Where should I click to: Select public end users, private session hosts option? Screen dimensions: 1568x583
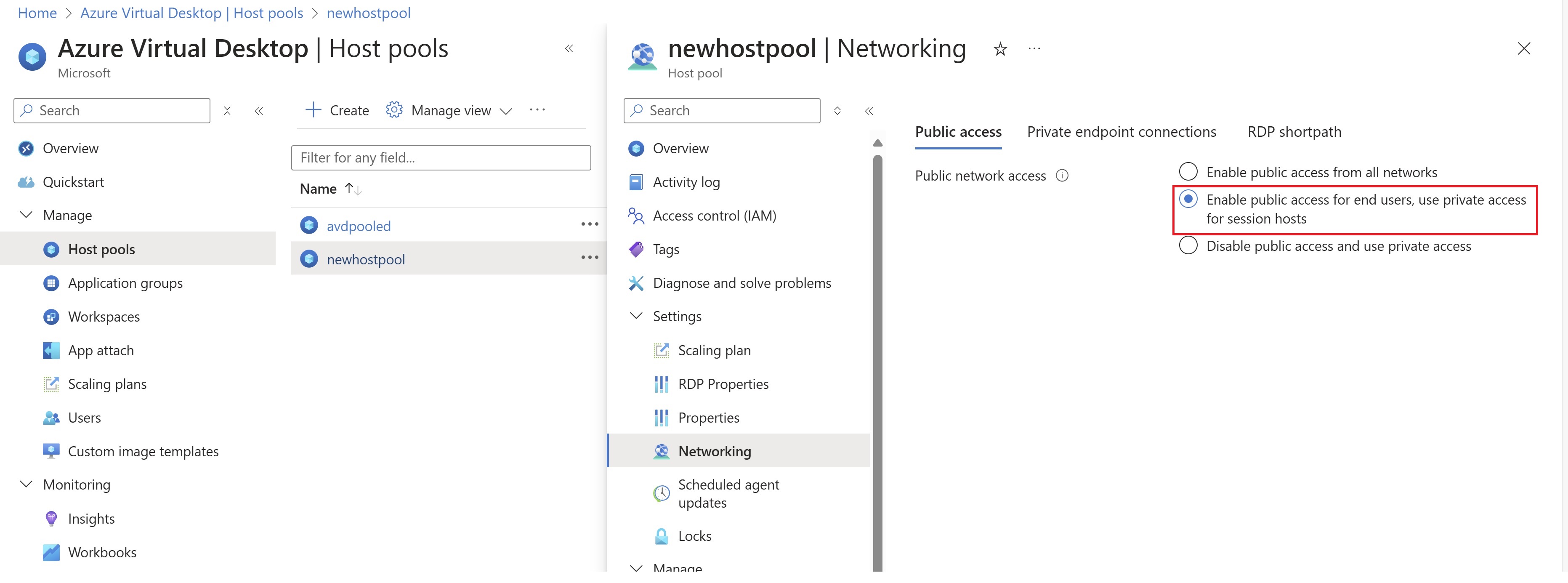(x=1188, y=200)
